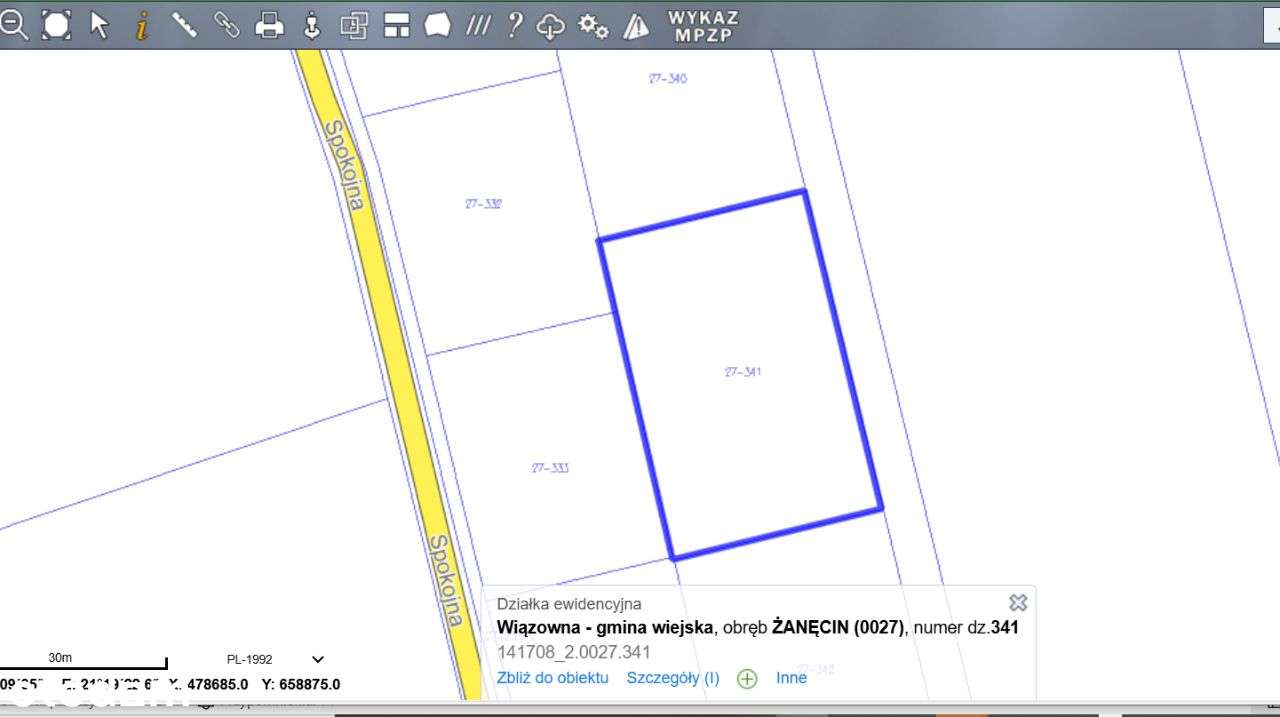Click the full extent view icon
Screen dimensions: 1280x717
(x=56, y=25)
